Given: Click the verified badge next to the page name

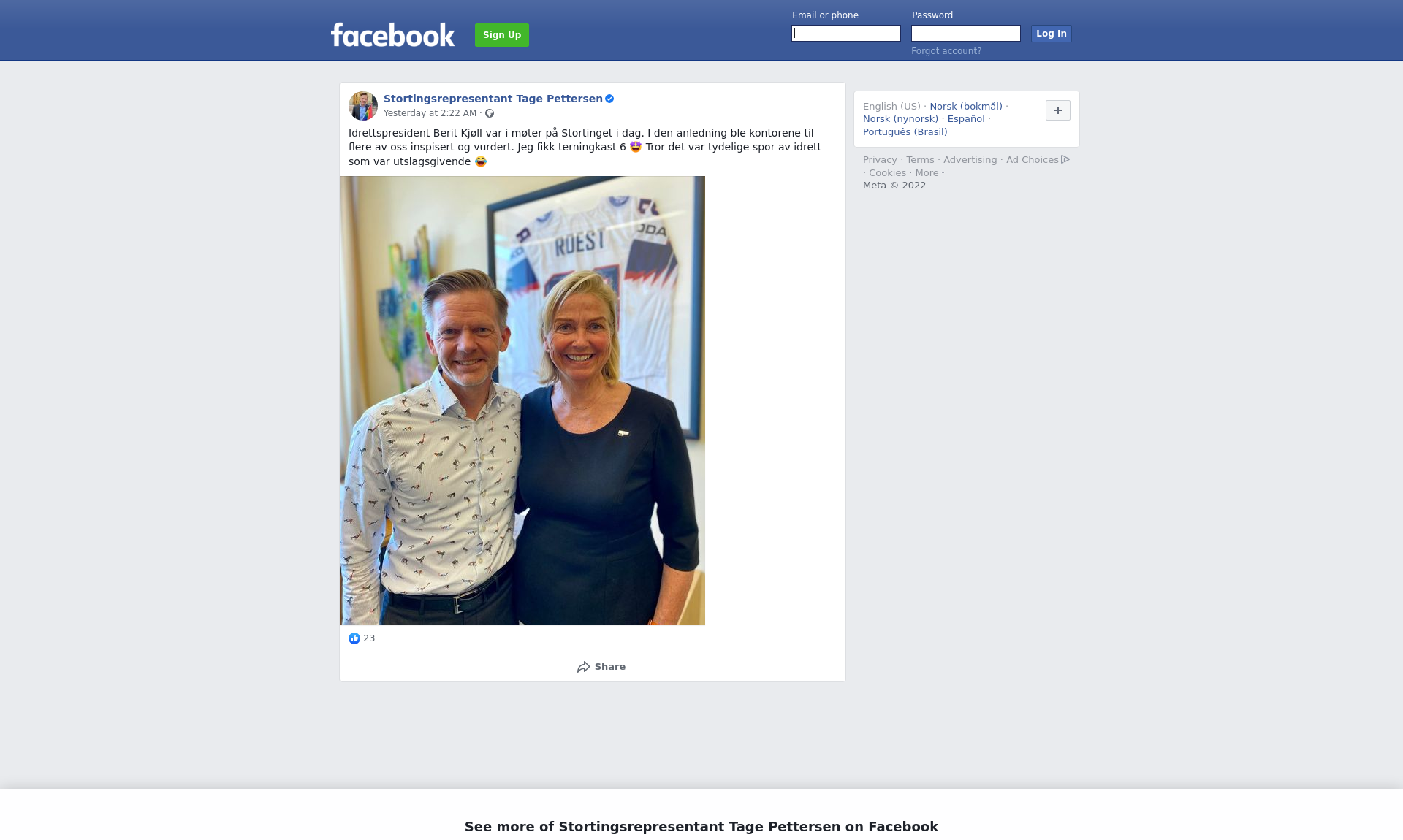Looking at the screenshot, I should [609, 99].
